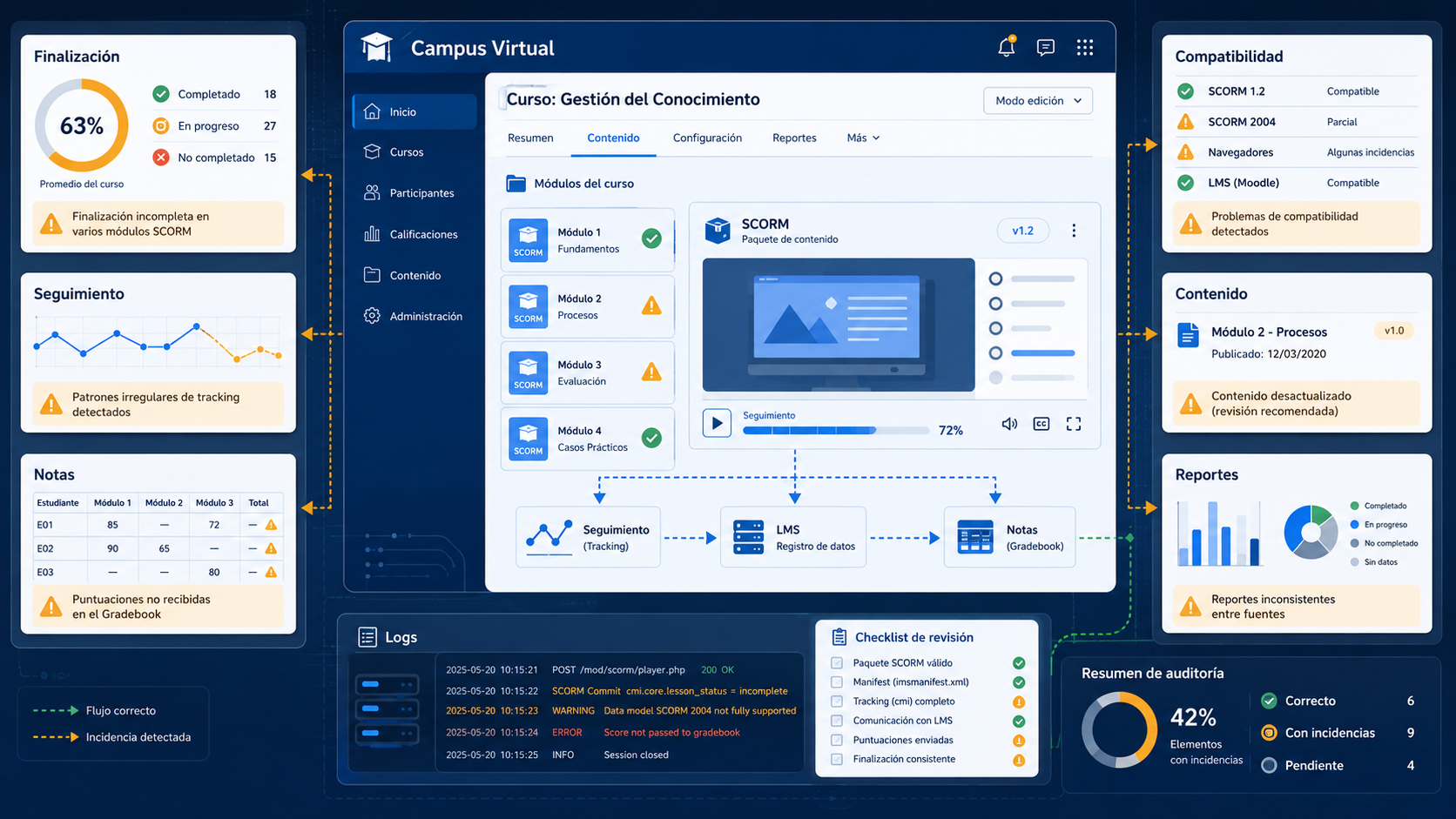
Task: Open the SCORM package three-dot menu
Action: coord(1074,231)
